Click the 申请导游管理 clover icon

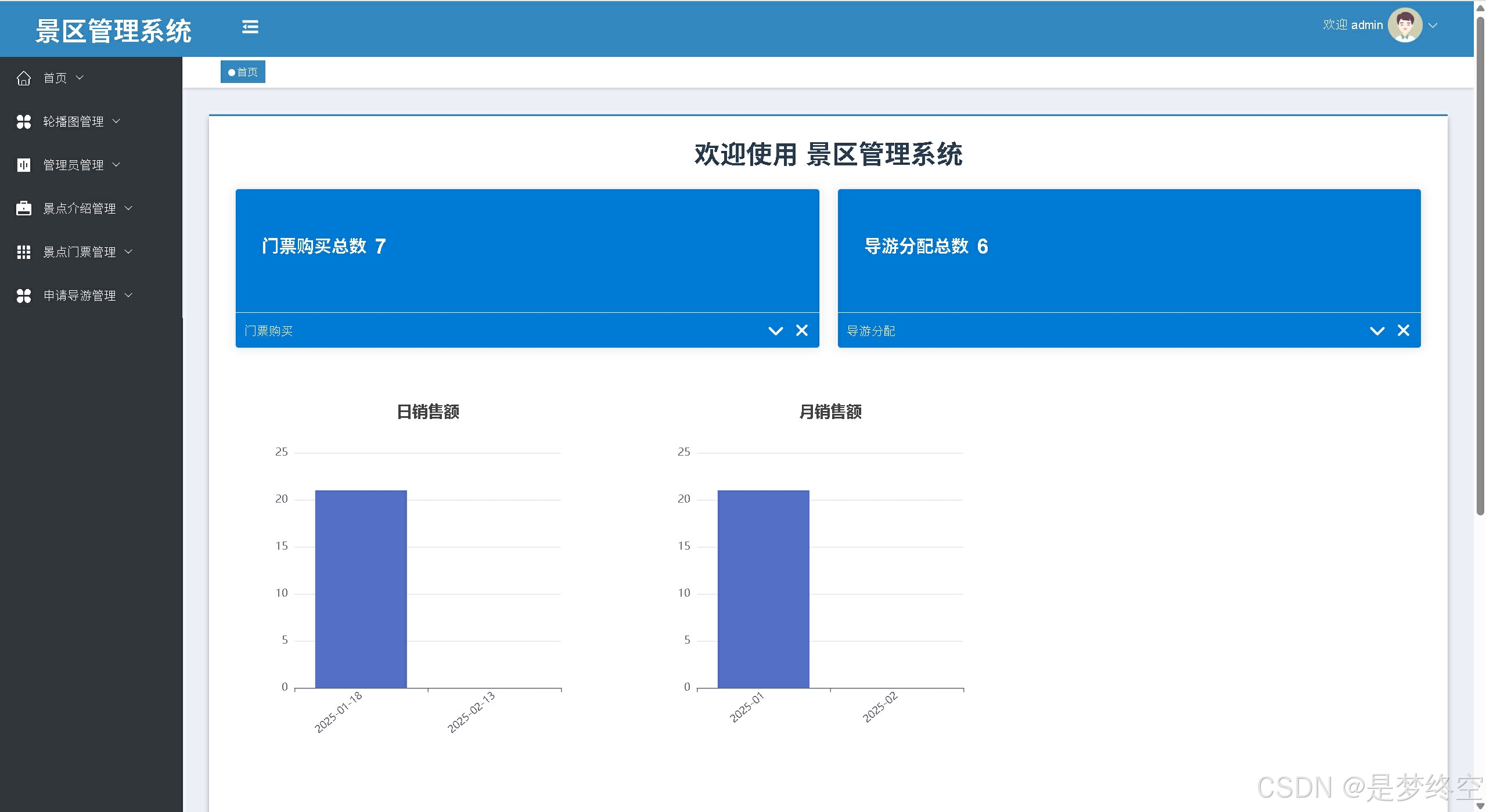(x=24, y=295)
